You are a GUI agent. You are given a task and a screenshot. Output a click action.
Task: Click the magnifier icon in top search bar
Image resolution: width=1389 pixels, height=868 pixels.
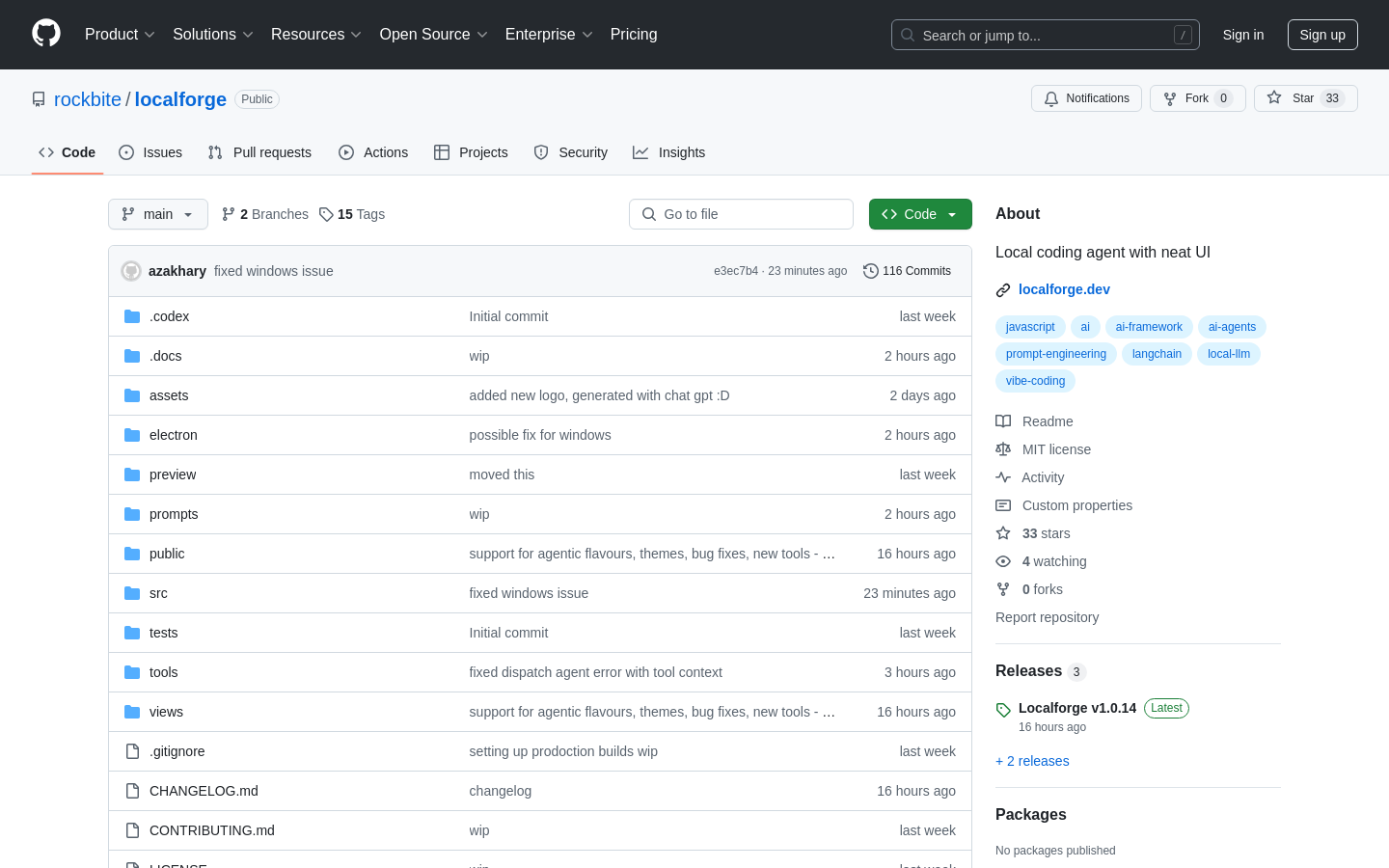(x=908, y=35)
